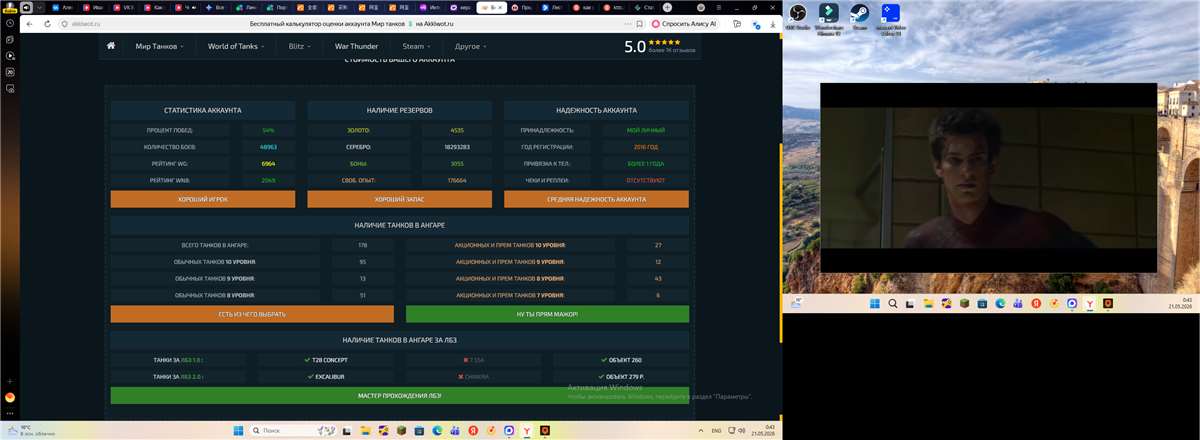1200x440 pixels.
Task: Click the total tanks value 176
Action: tap(362, 245)
